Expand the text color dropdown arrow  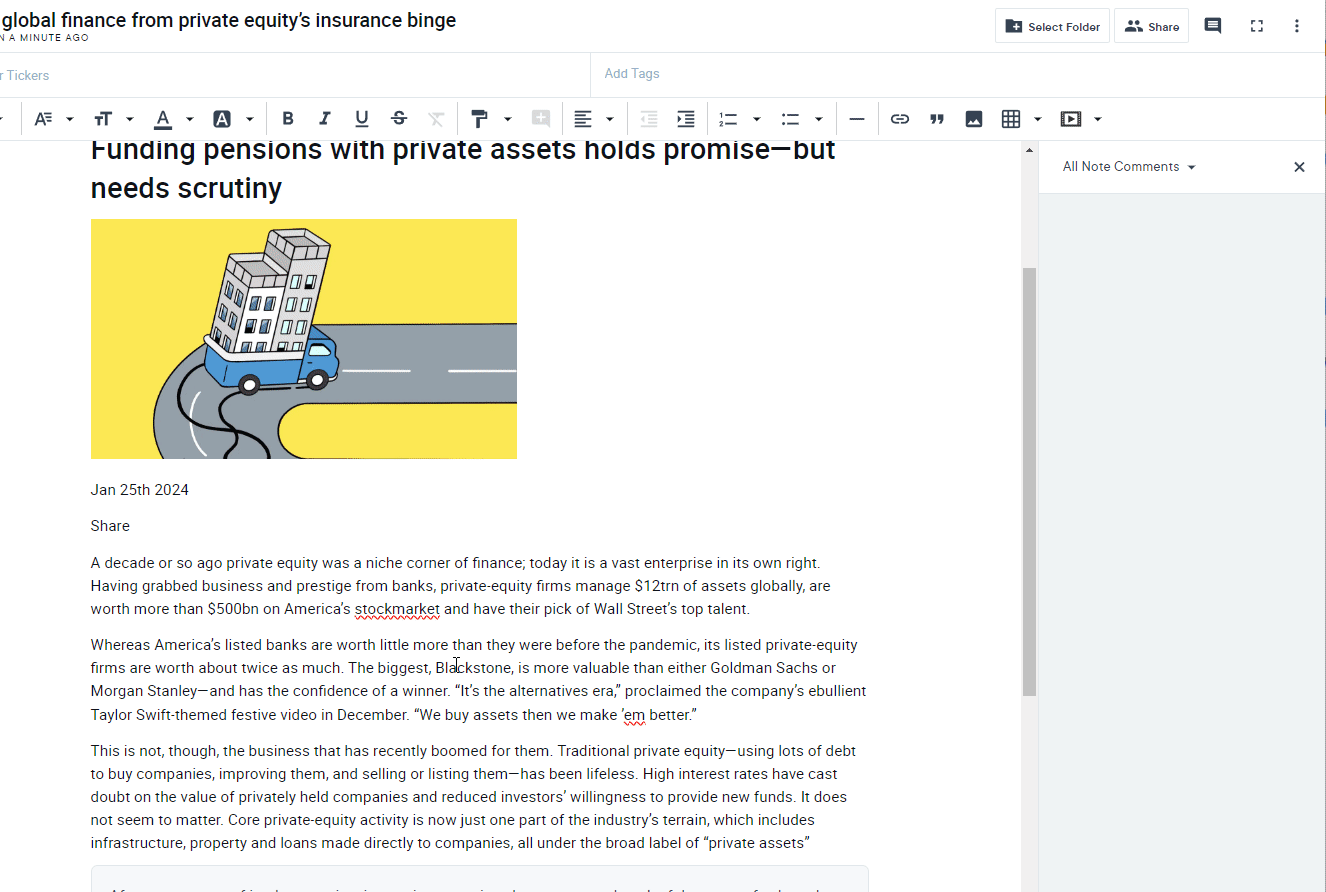tap(189, 119)
